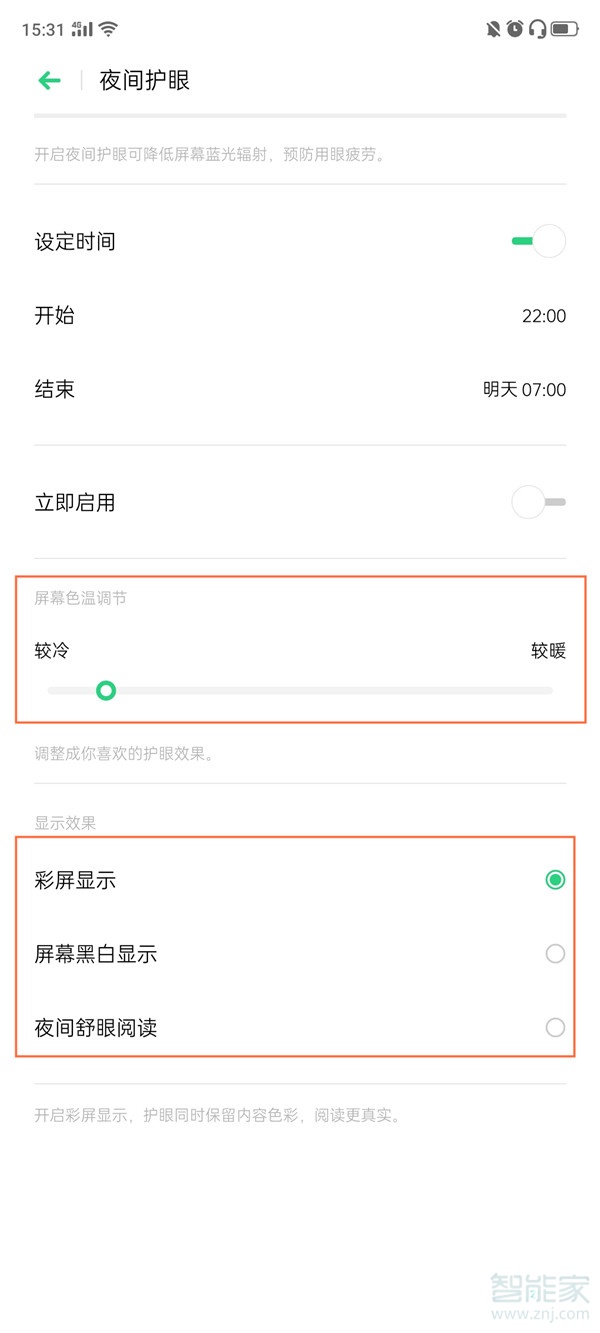600x1333 pixels.
Task: Tap the 较暖 warm label
Action: pyautogui.click(x=549, y=650)
